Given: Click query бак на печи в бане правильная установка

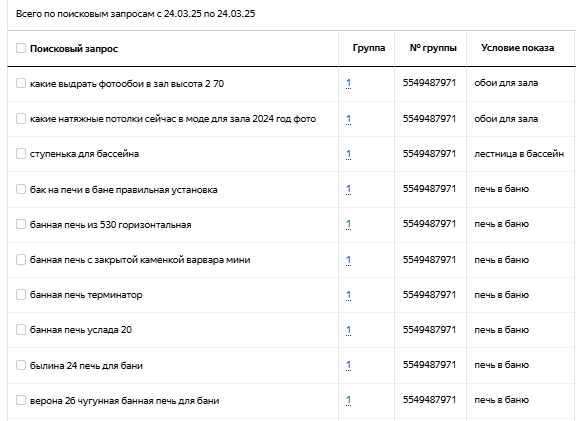Looking at the screenshot, I should [123, 190].
